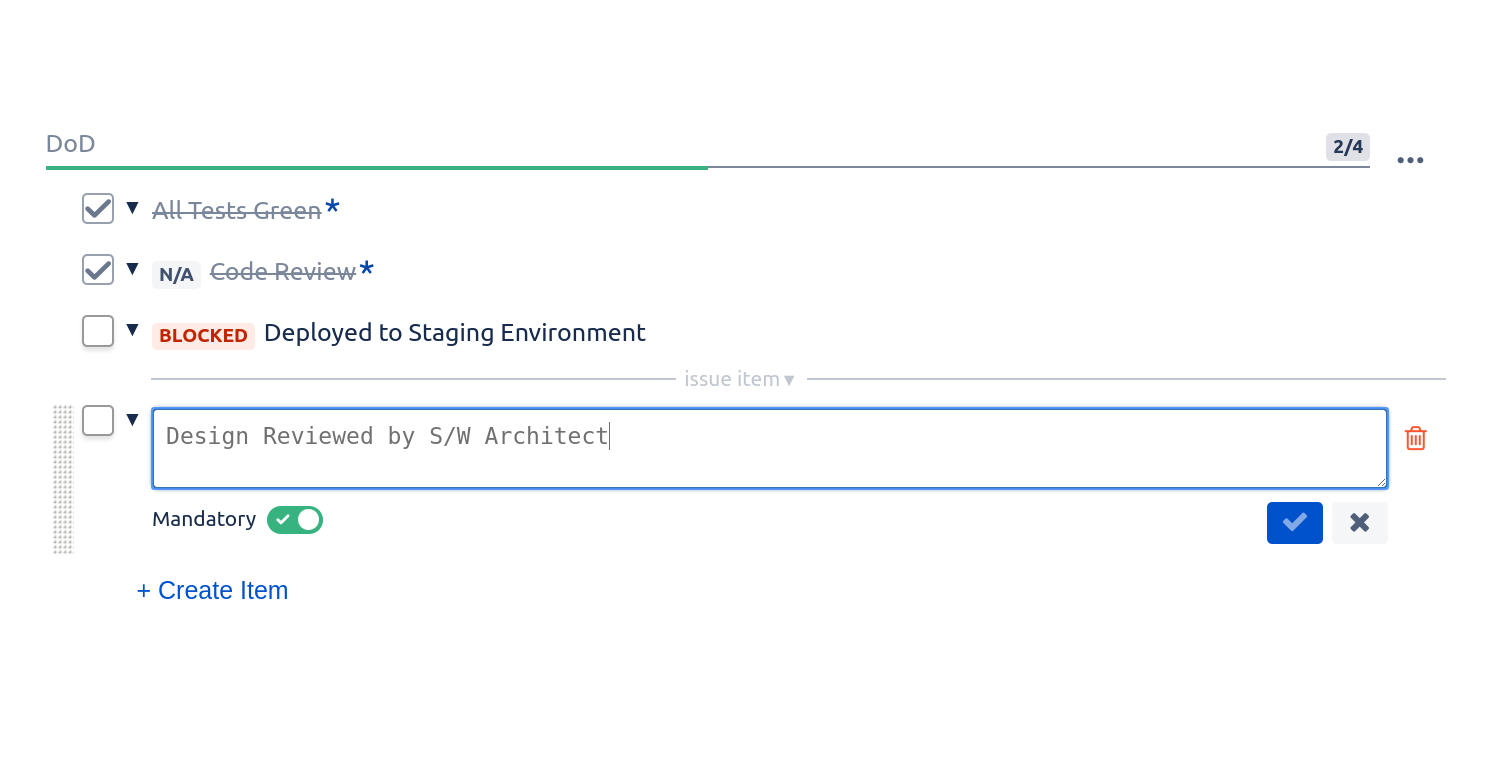Delete the new checklist item
The height and width of the screenshot is (769, 1511).
[x=1416, y=438]
